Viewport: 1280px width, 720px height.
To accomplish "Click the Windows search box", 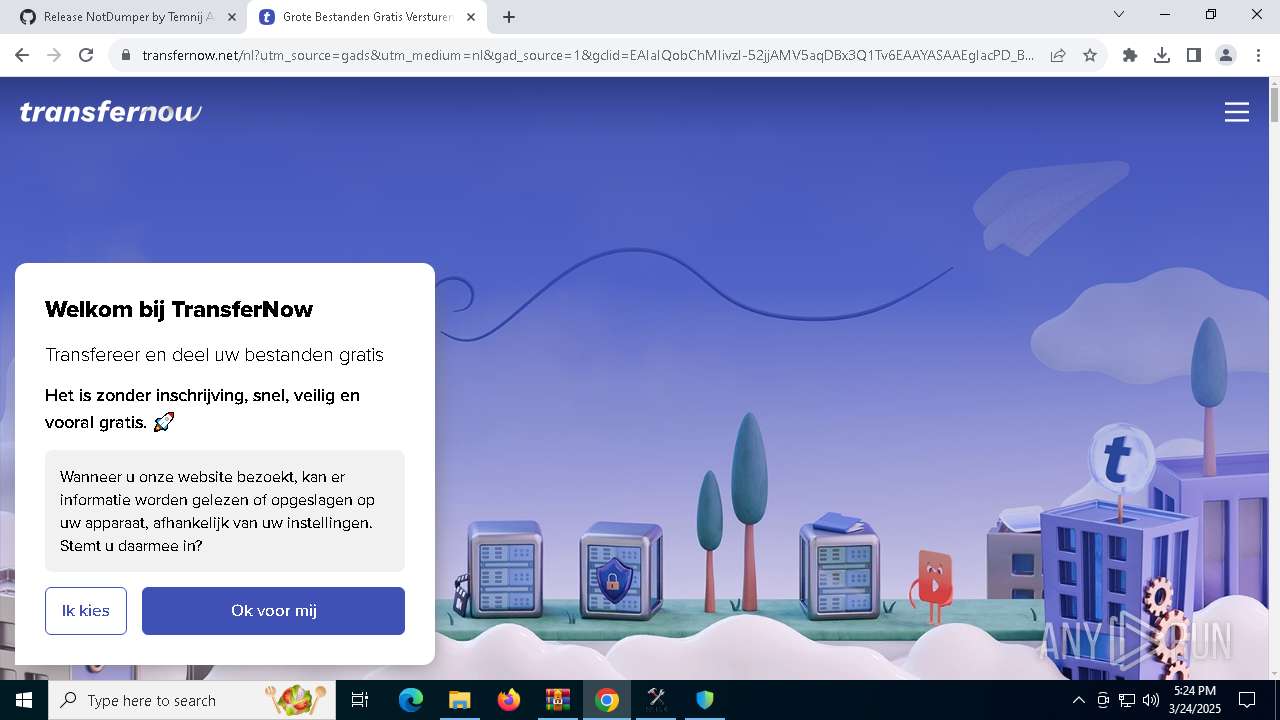I will point(192,700).
